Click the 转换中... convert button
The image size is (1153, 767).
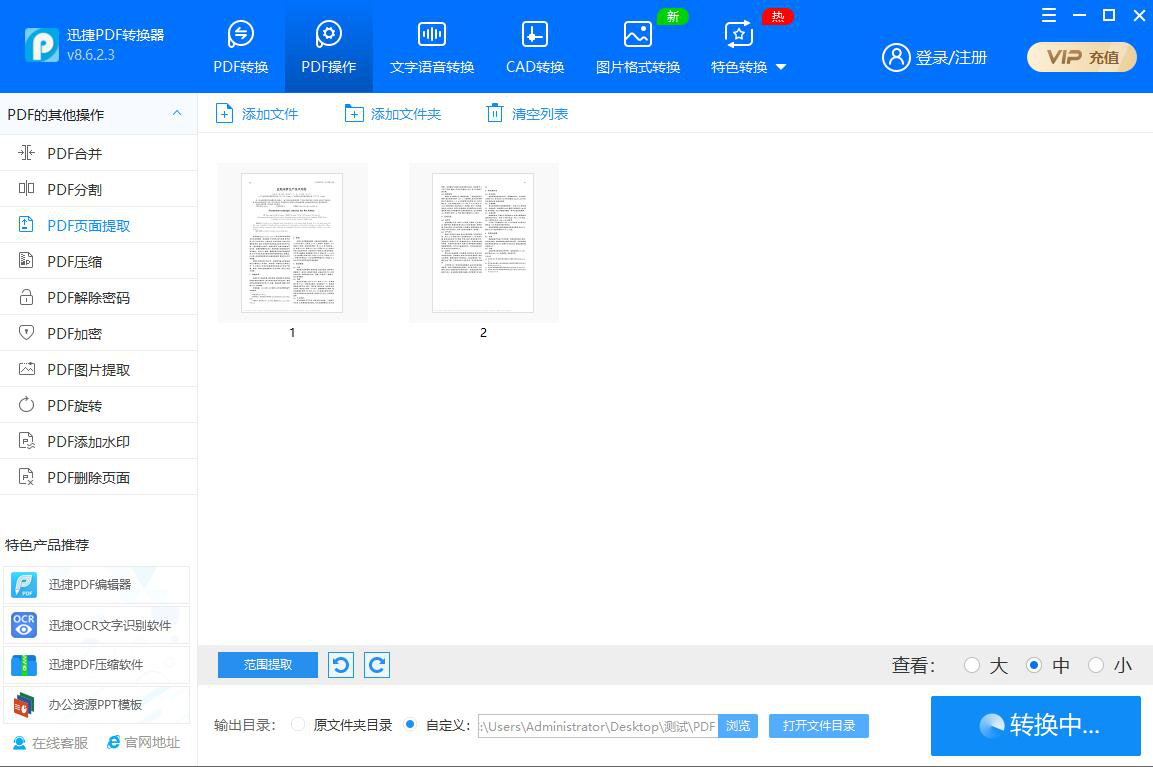pyautogui.click(x=1035, y=726)
